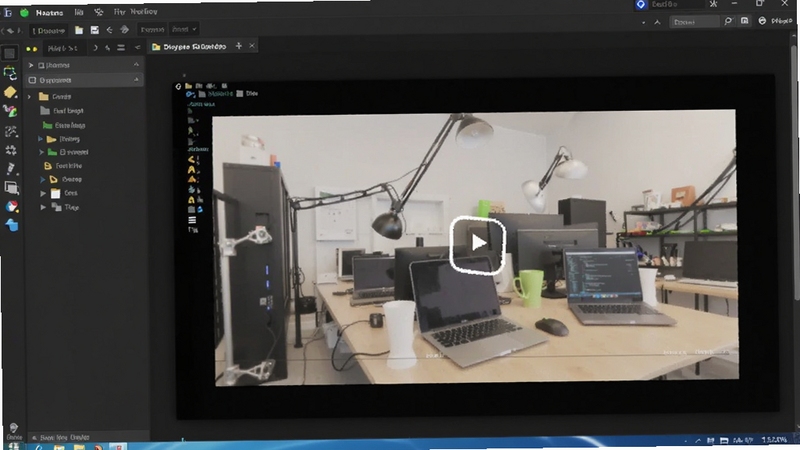Click the save disk icon in toolbar
The width and height of the screenshot is (800, 450).
94,30
